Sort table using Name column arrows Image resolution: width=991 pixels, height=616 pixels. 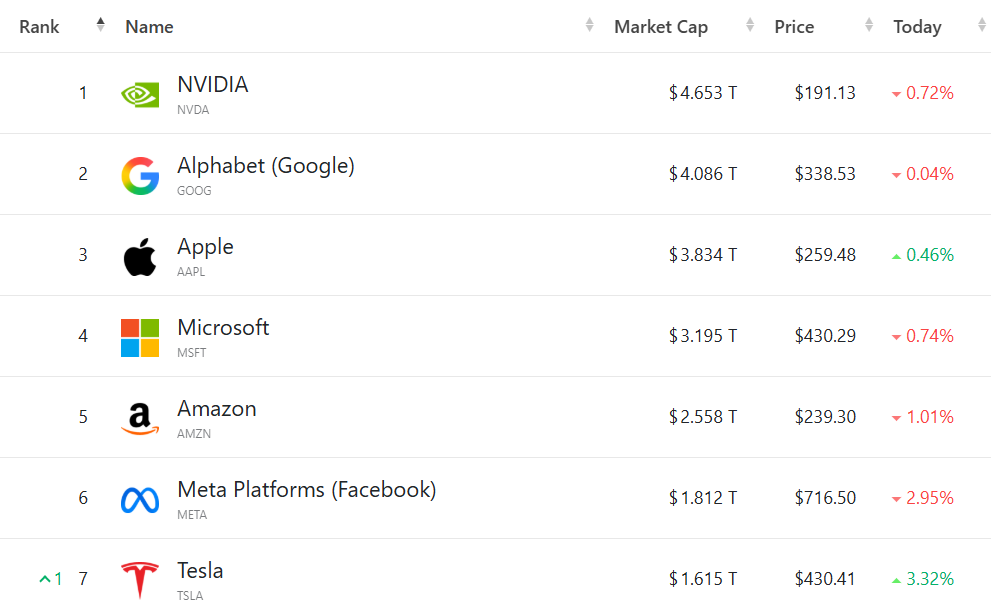[x=590, y=26]
